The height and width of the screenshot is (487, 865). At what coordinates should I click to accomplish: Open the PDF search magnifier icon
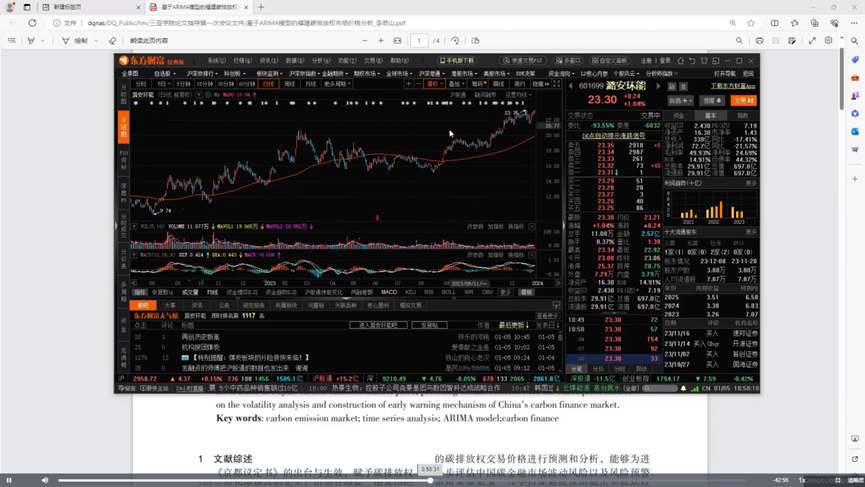(739, 41)
